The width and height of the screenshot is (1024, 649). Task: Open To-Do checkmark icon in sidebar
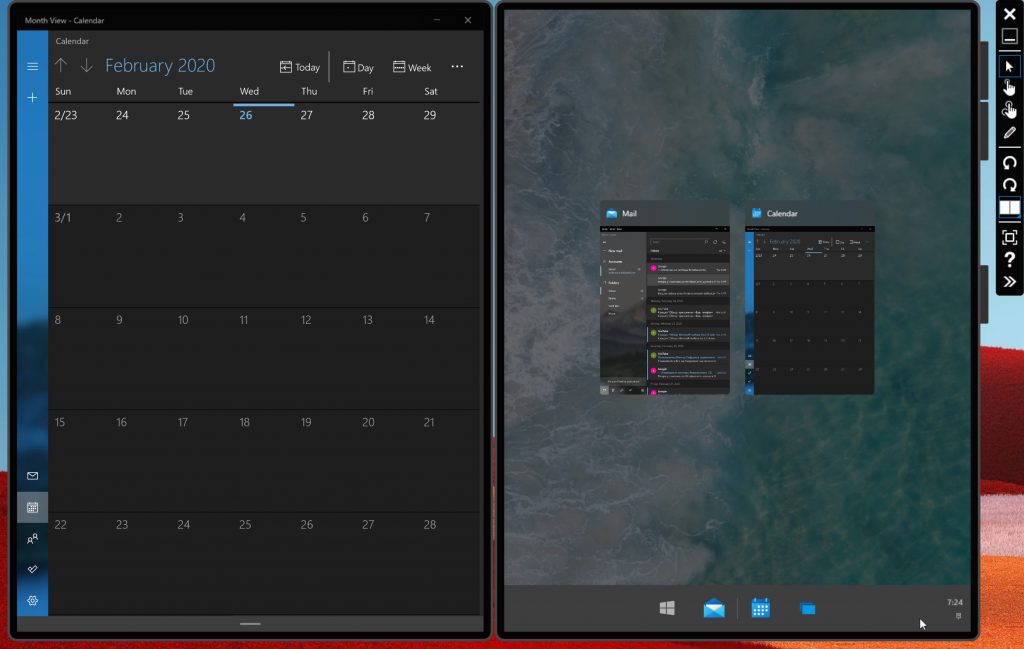click(x=32, y=569)
